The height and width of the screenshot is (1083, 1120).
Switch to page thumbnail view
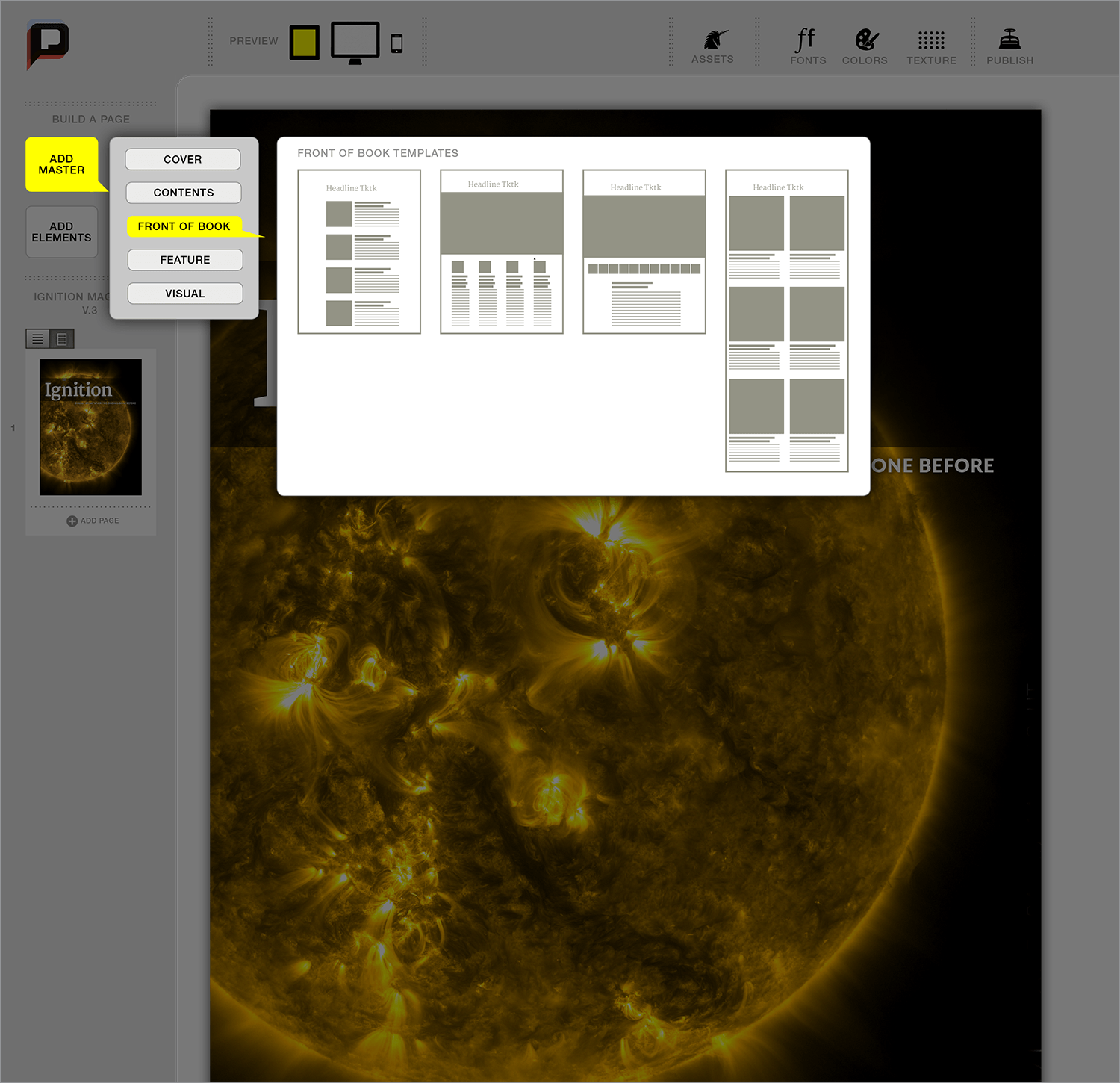pos(62,339)
